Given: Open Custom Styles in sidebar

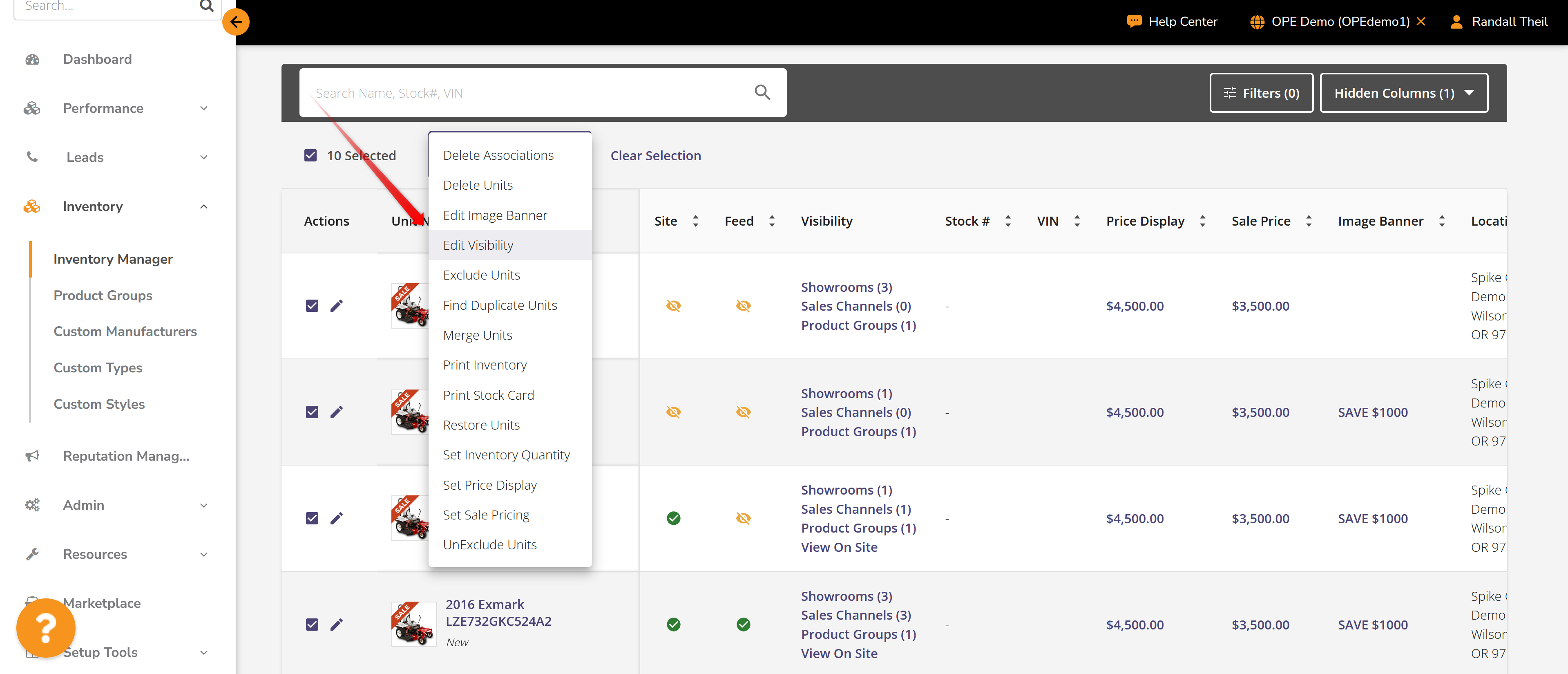Looking at the screenshot, I should click(x=99, y=404).
